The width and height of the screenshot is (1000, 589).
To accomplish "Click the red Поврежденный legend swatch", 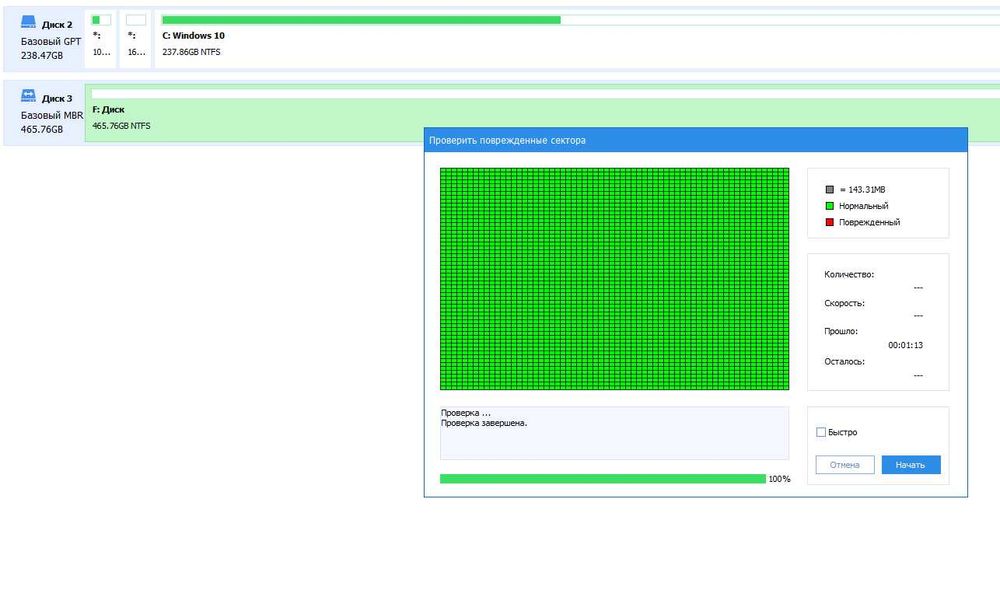I will (x=830, y=222).
